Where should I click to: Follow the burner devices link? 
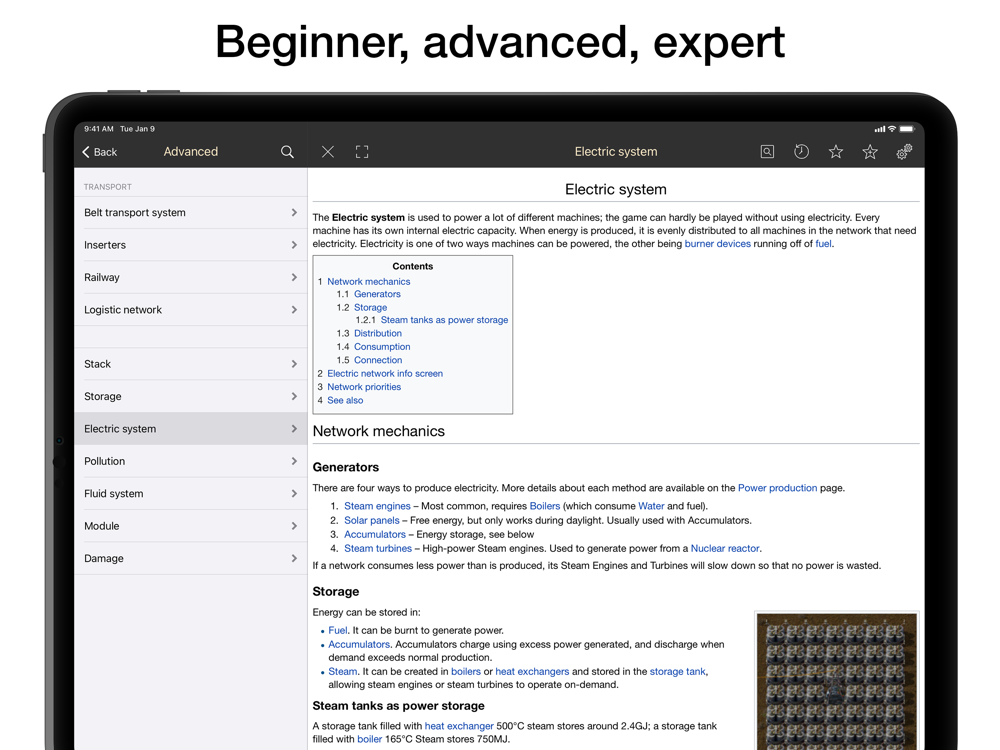click(x=717, y=244)
